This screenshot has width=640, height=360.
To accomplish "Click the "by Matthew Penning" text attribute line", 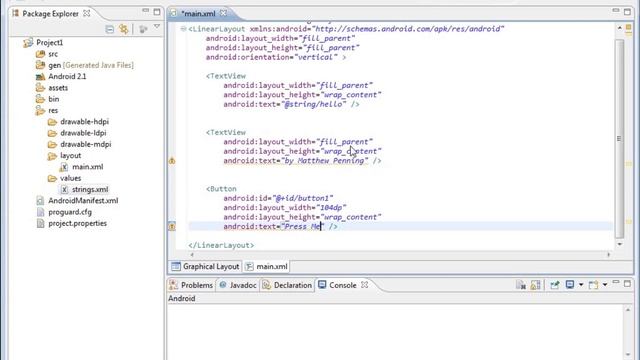I will 302,161.
